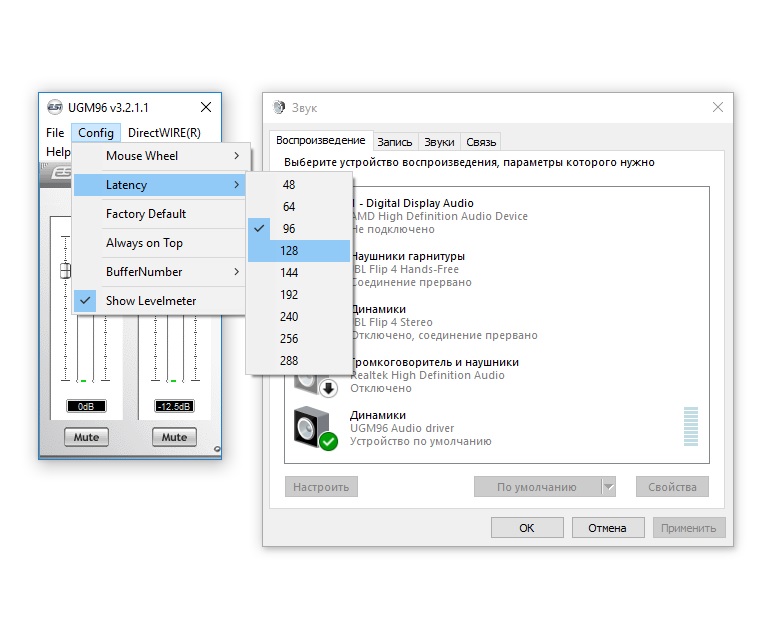Image resolution: width=762 pixels, height=628 pixels.
Task: Select Mouse Wheel menu entry
Action: pos(159,156)
